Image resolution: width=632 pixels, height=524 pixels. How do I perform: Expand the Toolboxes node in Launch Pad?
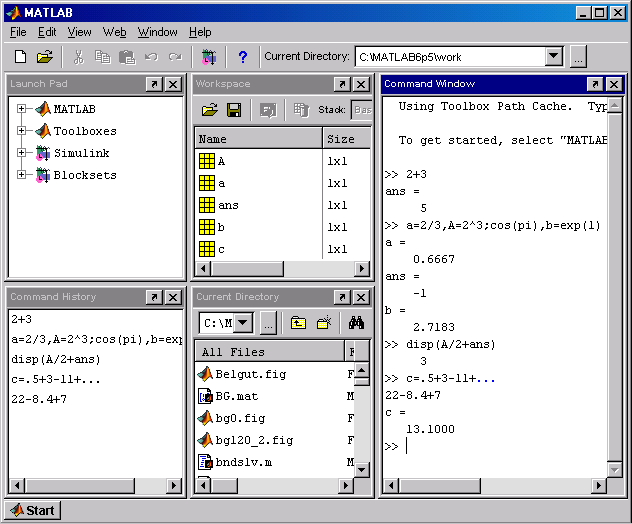pos(21,131)
